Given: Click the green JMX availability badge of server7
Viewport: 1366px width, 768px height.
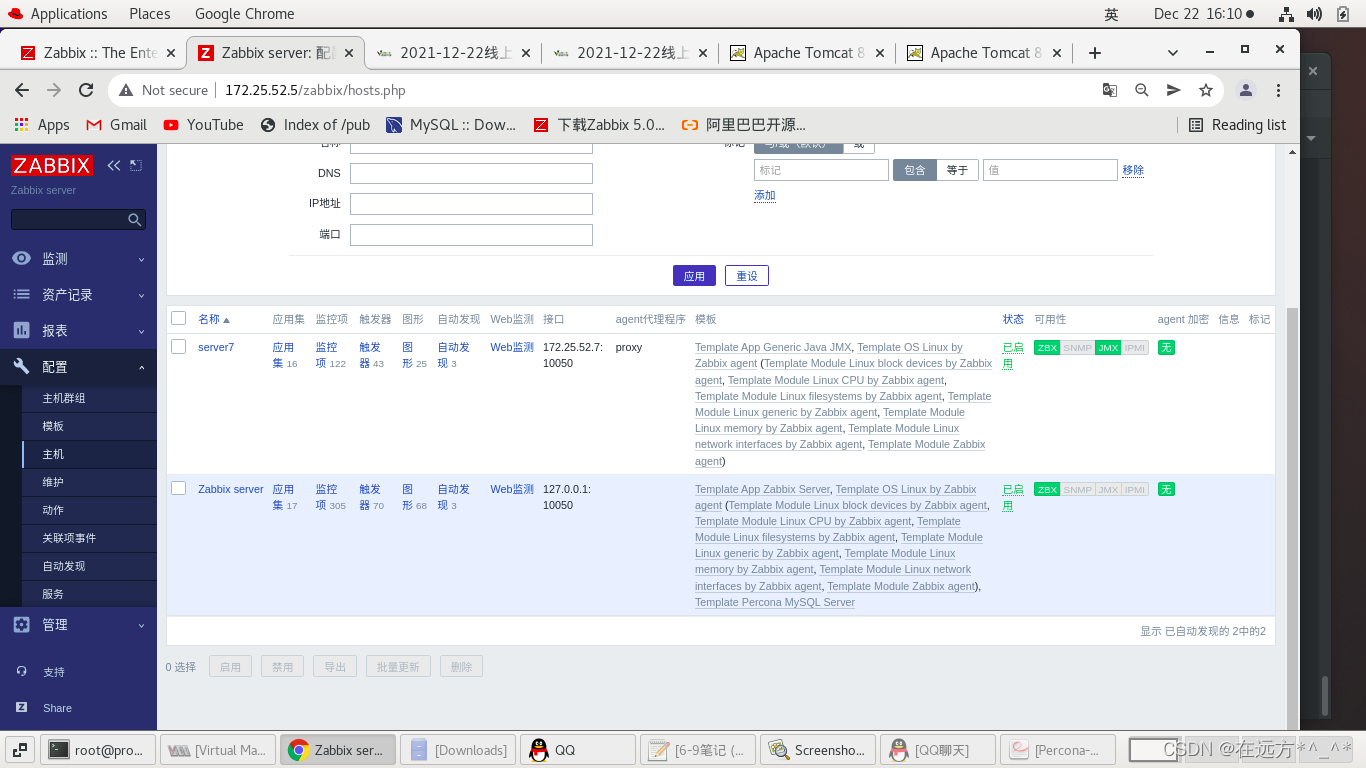Looking at the screenshot, I should [1107, 348].
